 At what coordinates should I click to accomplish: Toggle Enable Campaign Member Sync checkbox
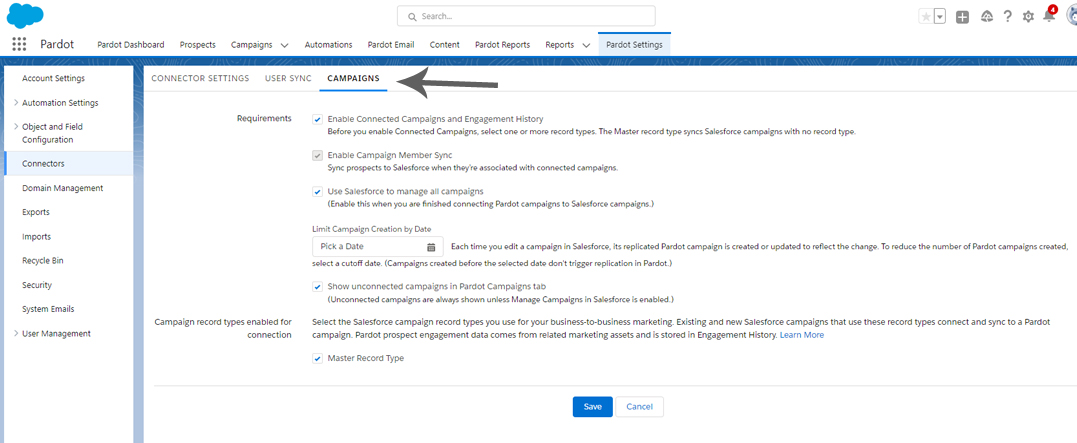(317, 156)
